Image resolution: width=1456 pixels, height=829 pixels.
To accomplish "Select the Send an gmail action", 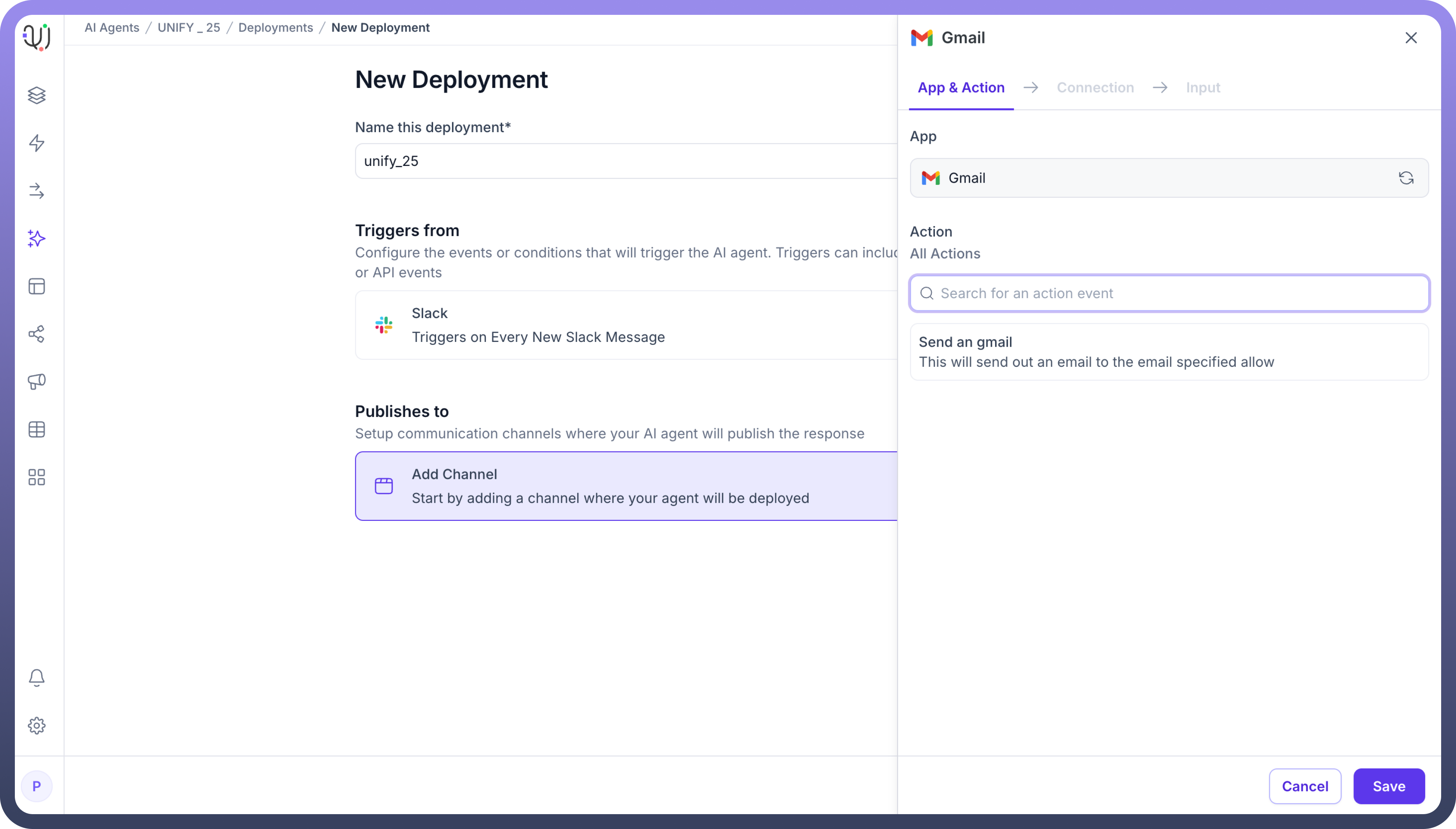I will [x=1169, y=352].
